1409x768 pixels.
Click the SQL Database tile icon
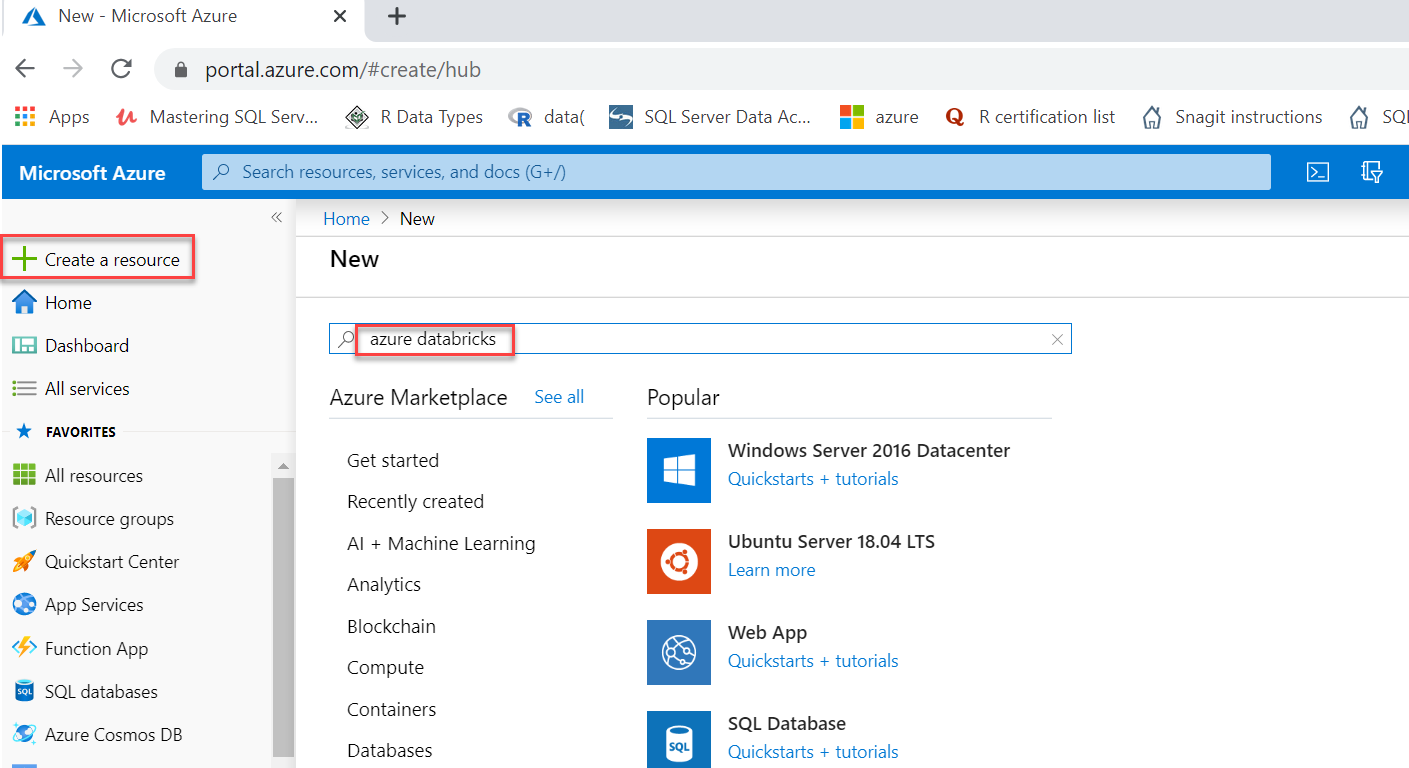[679, 739]
